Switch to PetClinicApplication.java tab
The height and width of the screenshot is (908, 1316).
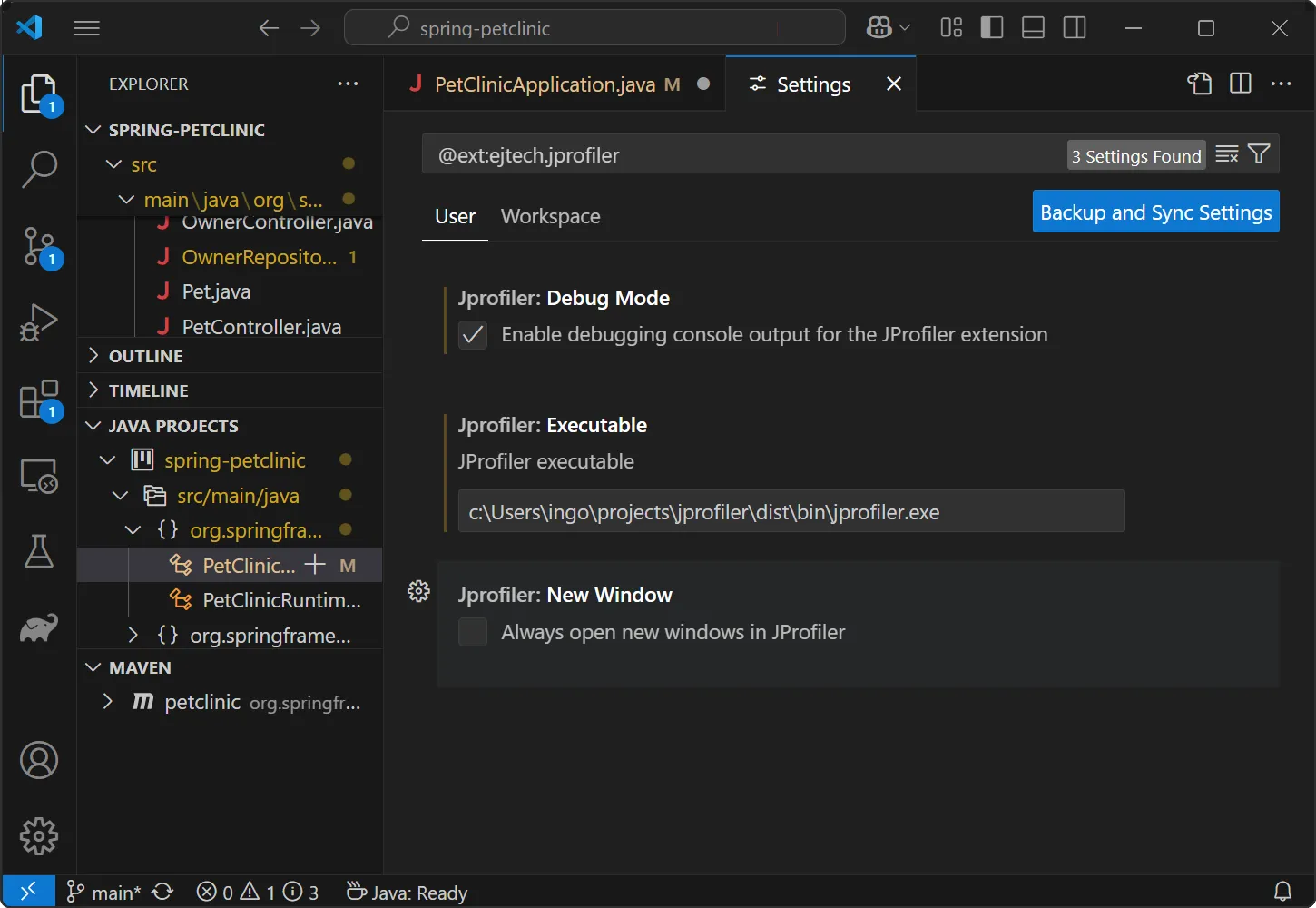(555, 84)
